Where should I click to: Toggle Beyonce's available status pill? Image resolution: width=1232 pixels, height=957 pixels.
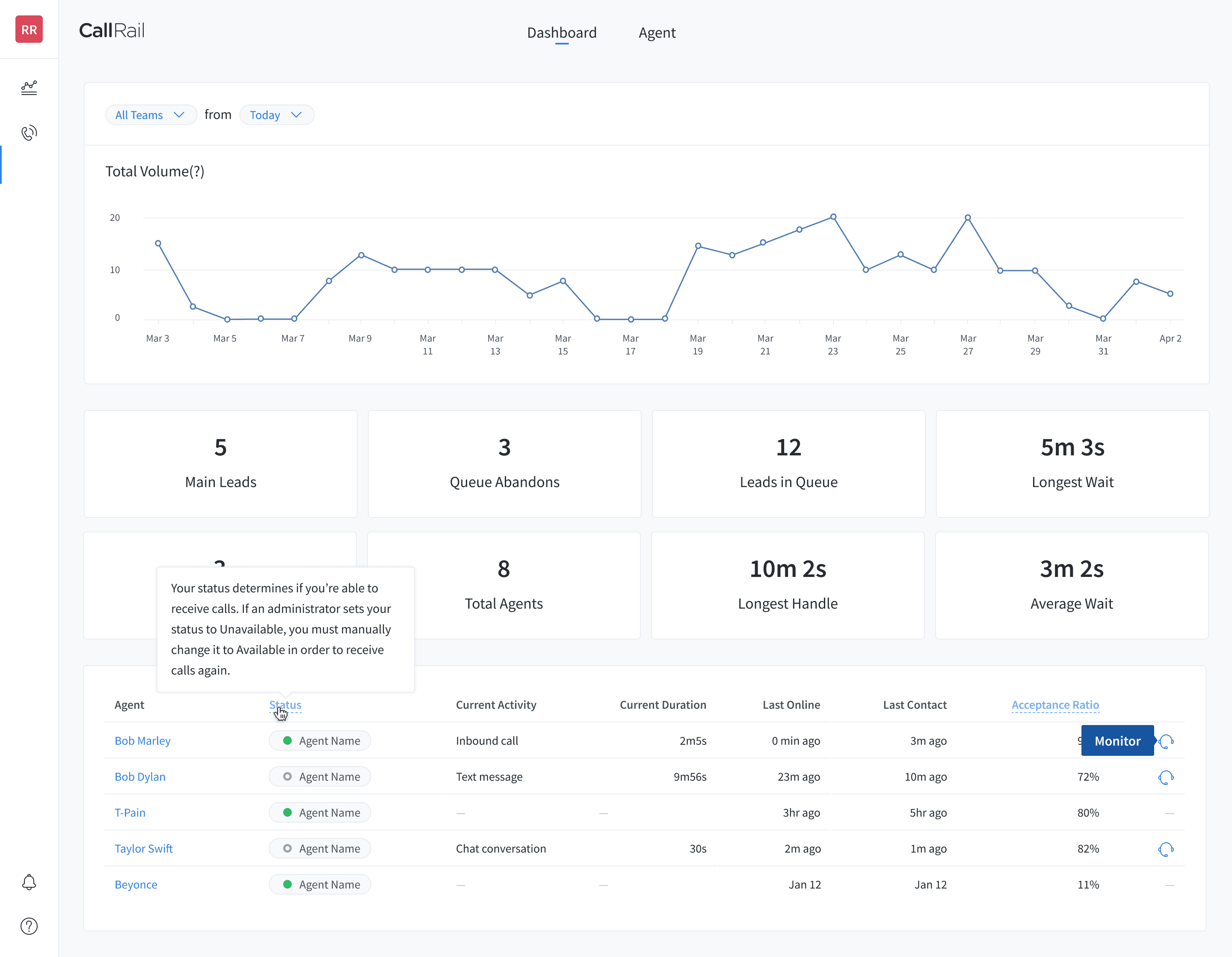click(x=320, y=885)
